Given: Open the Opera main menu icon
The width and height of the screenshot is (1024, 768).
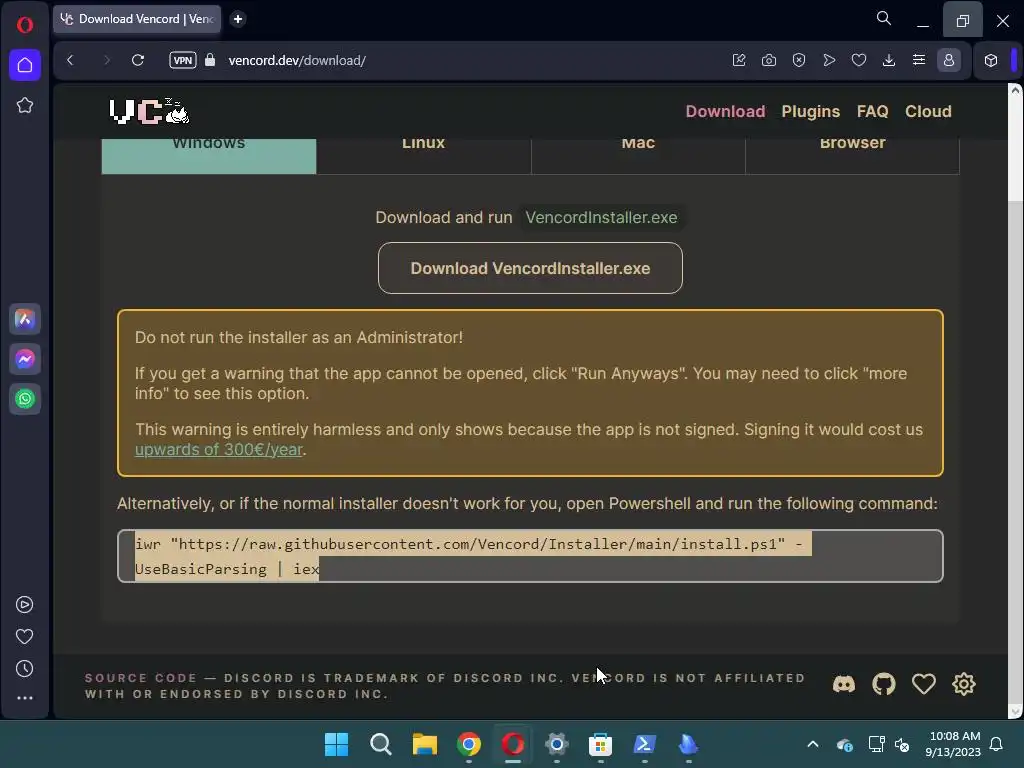Looking at the screenshot, I should pos(25,25).
